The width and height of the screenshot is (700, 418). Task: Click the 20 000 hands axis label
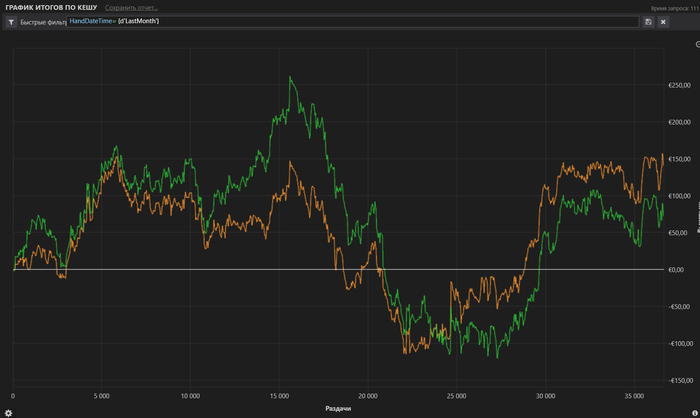pyautogui.click(x=367, y=396)
